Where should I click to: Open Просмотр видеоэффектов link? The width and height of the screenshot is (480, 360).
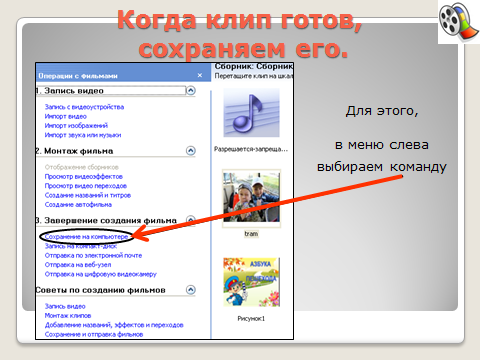point(84,176)
